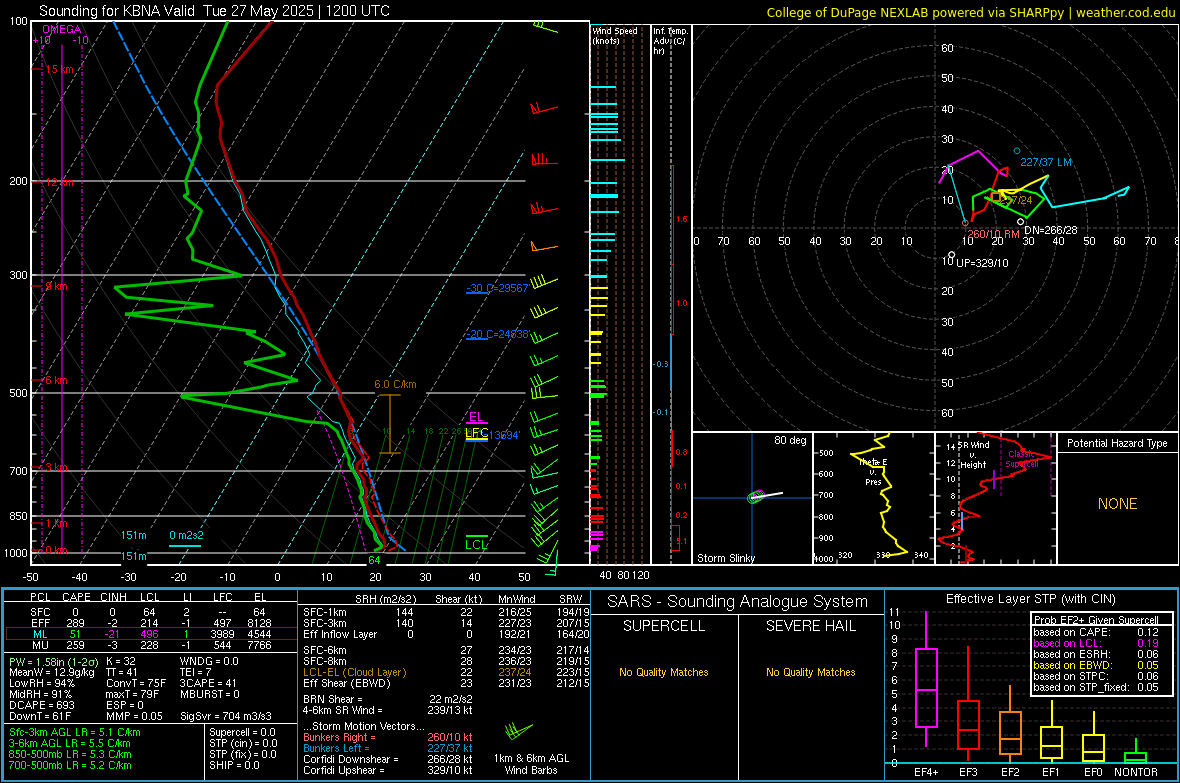
Task: Click the Bunkers Left = storm motion
Action: pos(388,748)
